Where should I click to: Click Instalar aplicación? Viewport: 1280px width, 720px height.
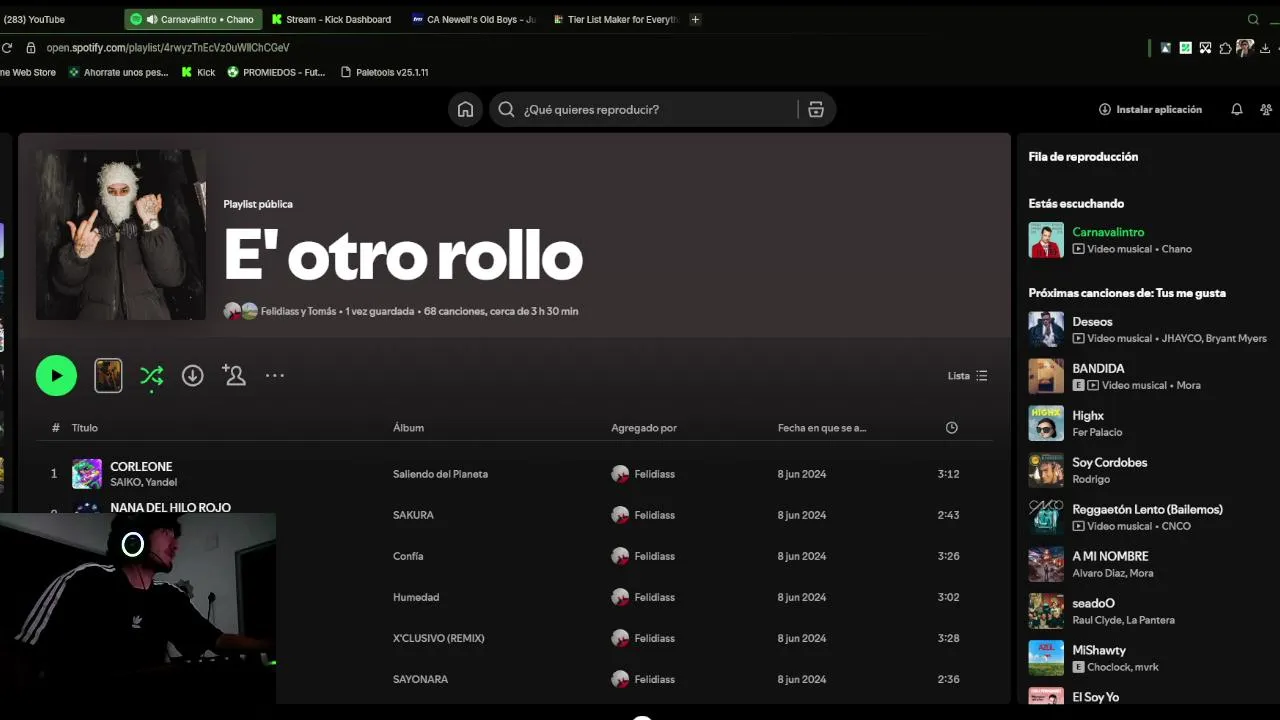click(x=1150, y=110)
